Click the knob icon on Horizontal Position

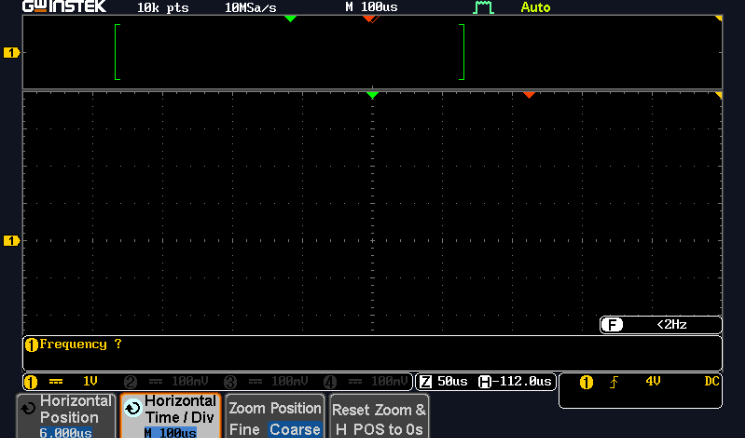coord(28,408)
